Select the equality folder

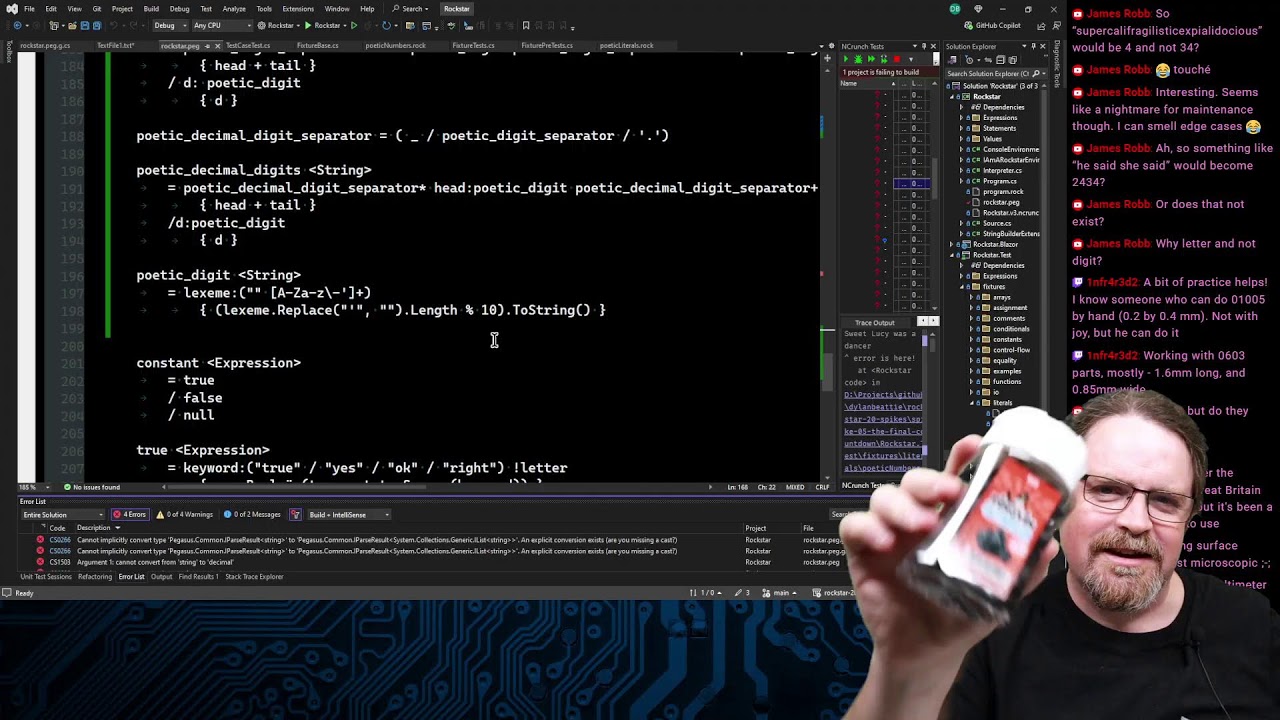click(x=1007, y=360)
